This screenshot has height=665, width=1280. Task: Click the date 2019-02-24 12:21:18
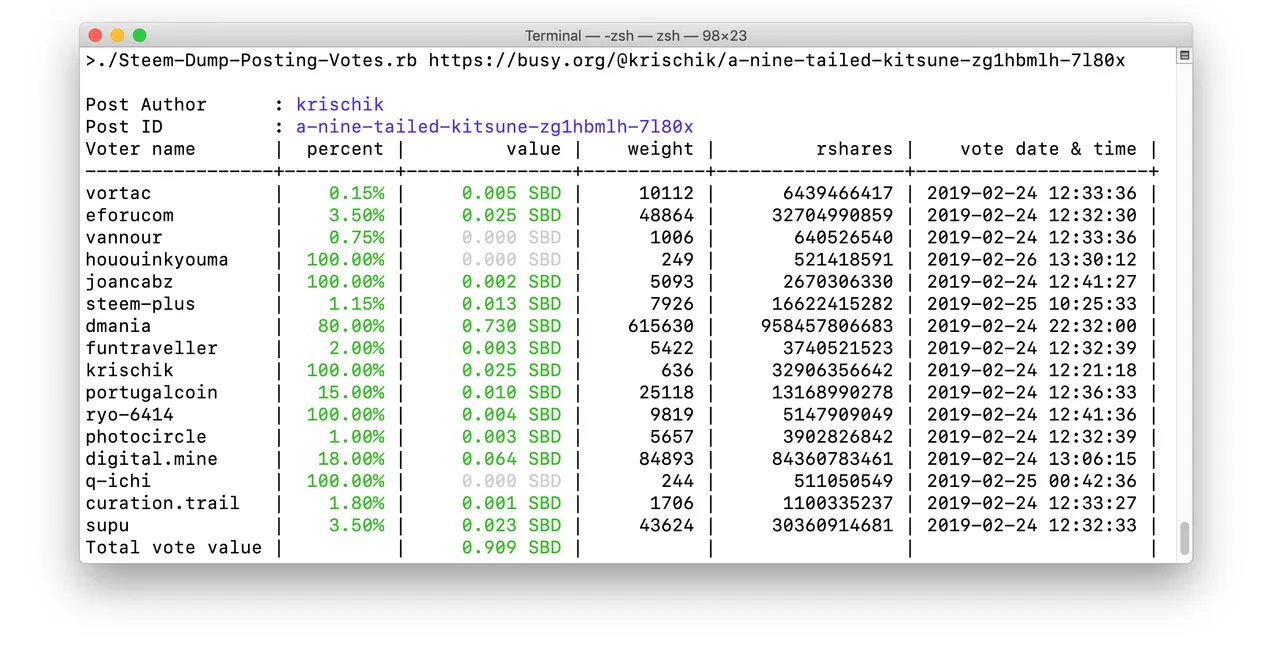click(x=1031, y=370)
